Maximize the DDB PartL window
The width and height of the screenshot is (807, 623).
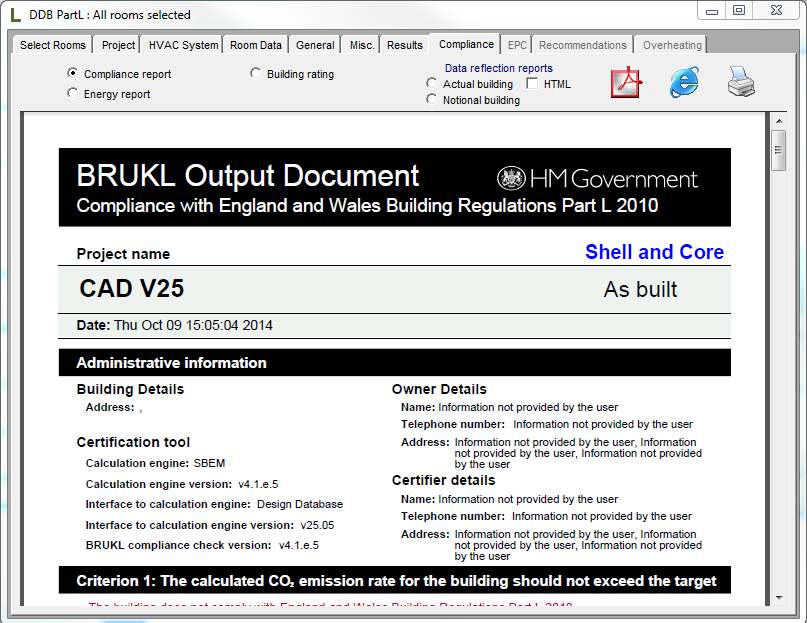point(739,11)
